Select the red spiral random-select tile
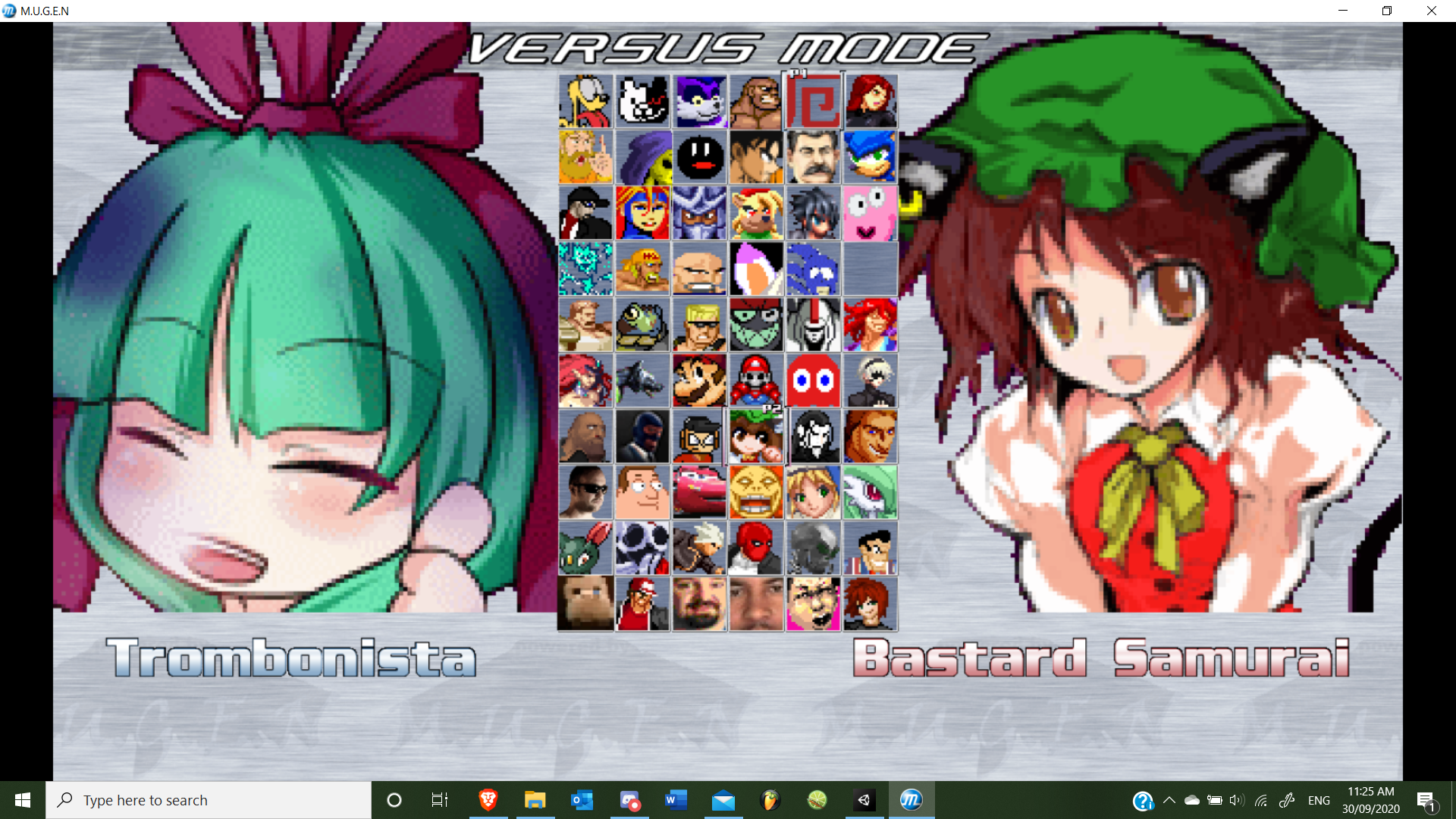This screenshot has width=1456, height=819. [x=813, y=101]
